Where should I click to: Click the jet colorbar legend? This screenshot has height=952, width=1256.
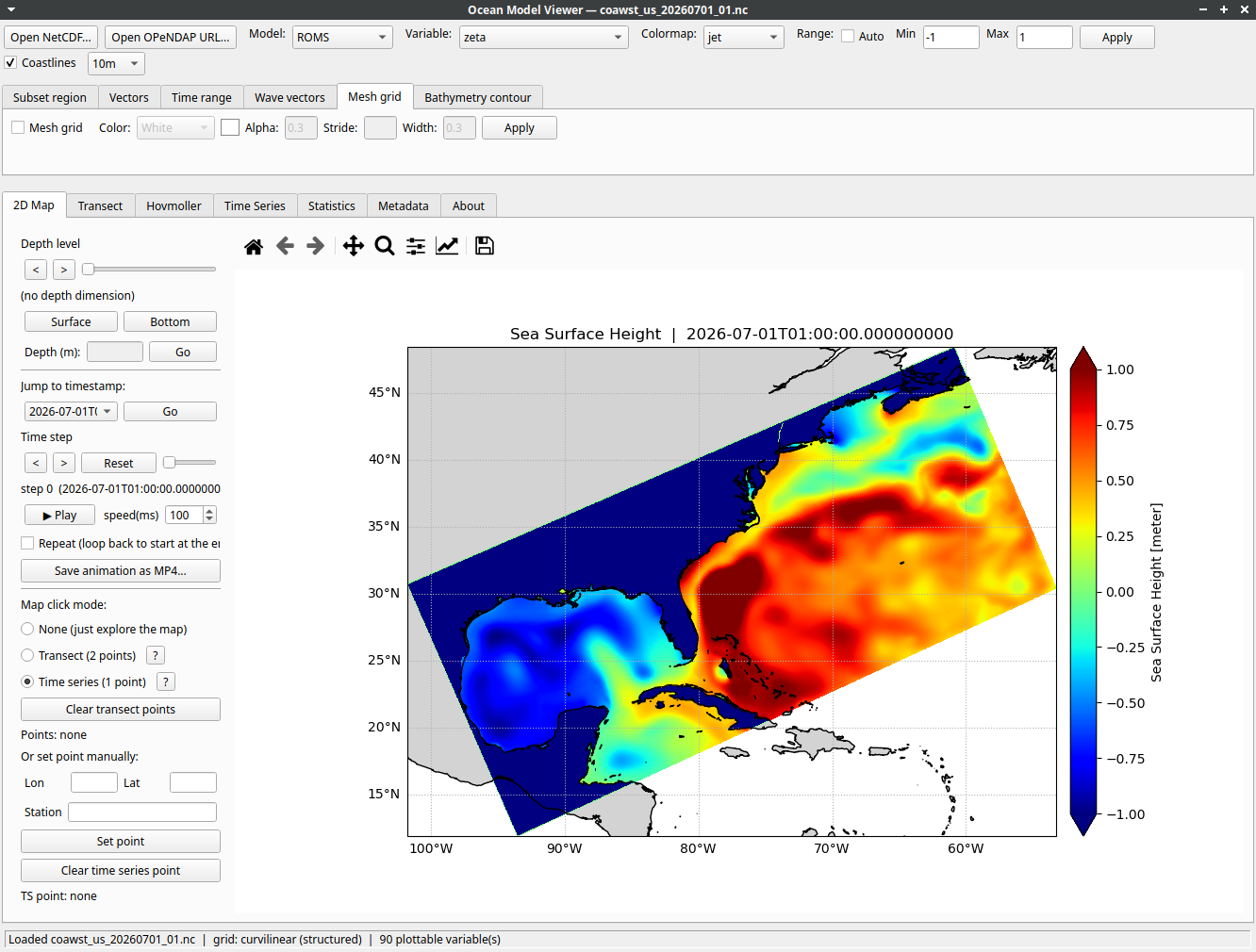tap(1083, 591)
